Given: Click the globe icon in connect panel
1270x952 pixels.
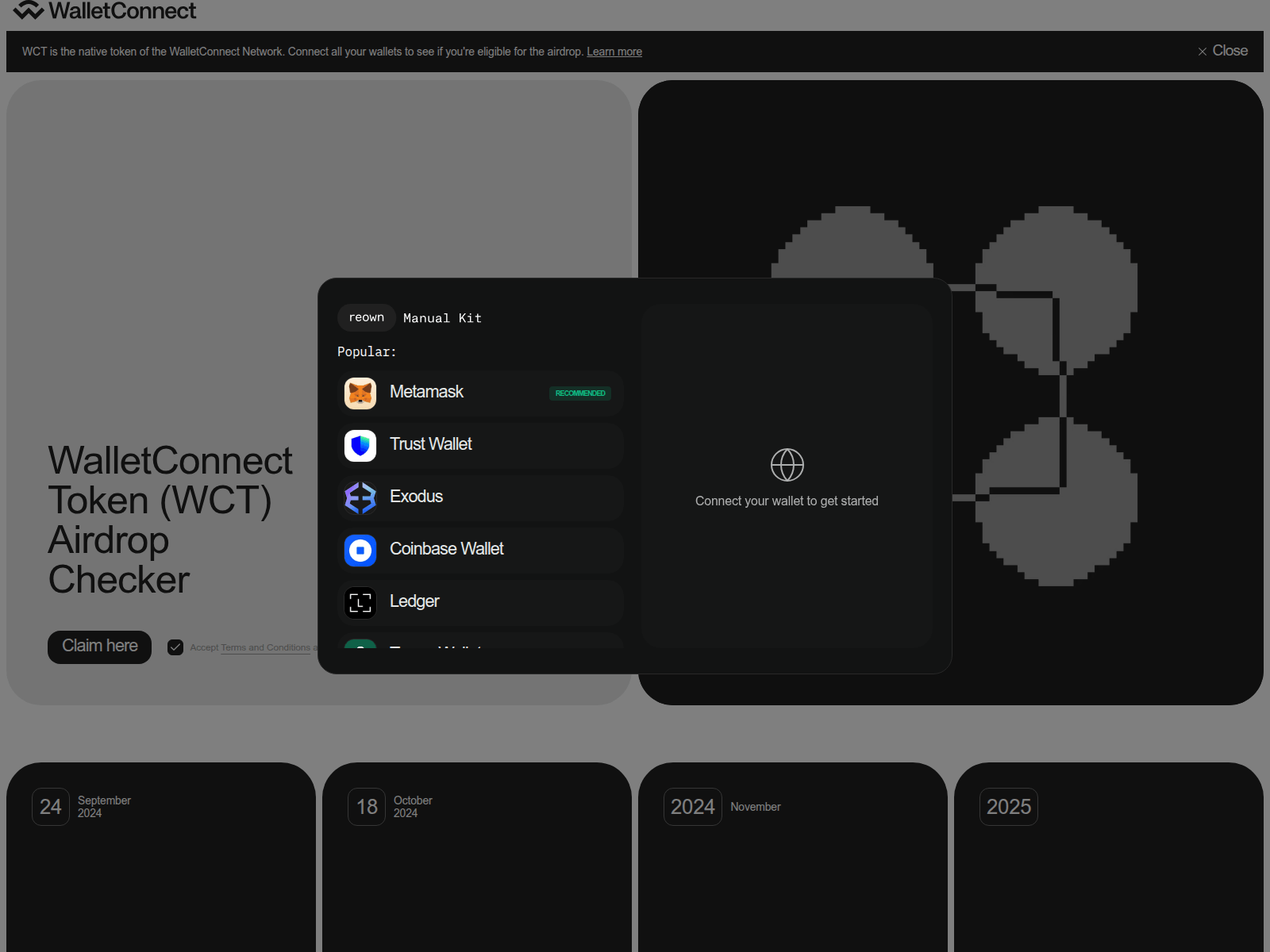Looking at the screenshot, I should [x=787, y=465].
